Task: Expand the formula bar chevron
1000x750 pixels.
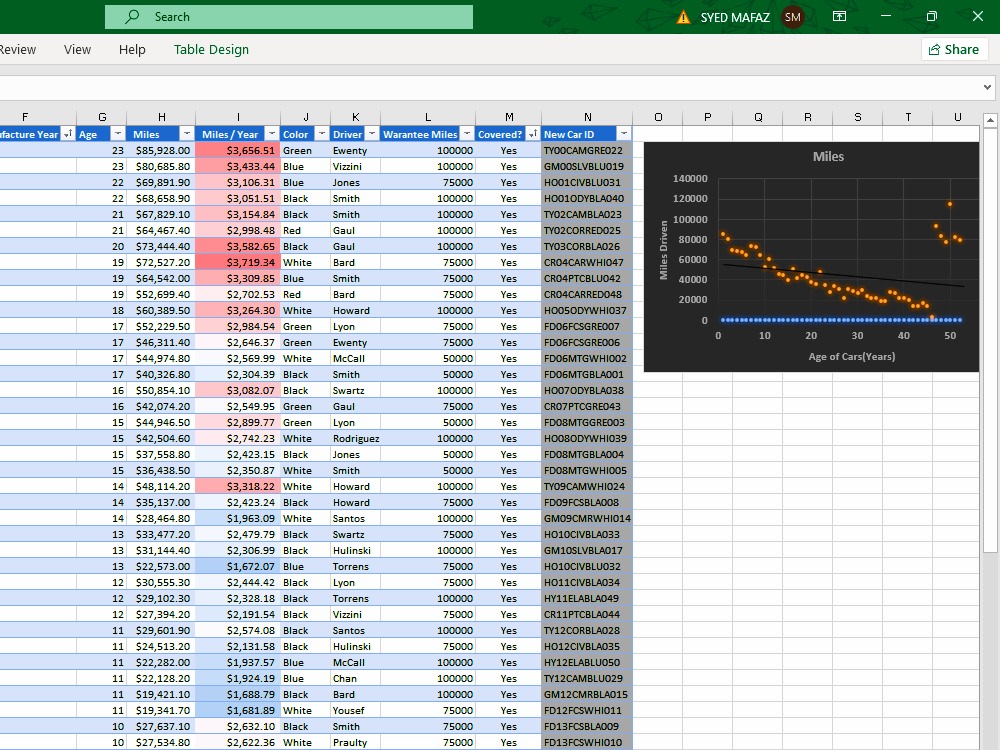Action: 987,87
